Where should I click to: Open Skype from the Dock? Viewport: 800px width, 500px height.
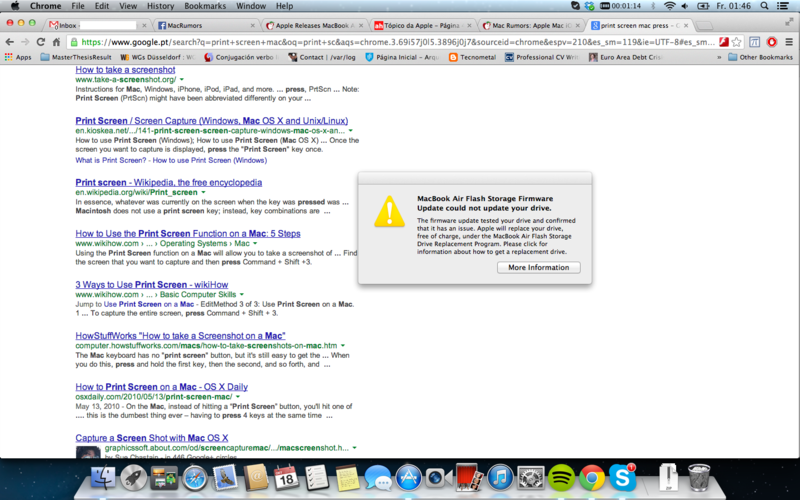coord(622,478)
